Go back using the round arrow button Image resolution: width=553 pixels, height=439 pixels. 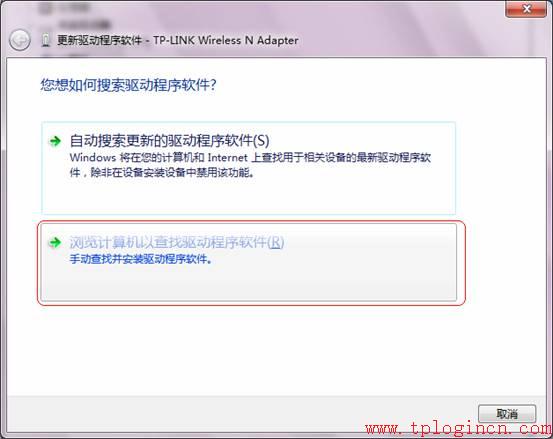pos(20,40)
